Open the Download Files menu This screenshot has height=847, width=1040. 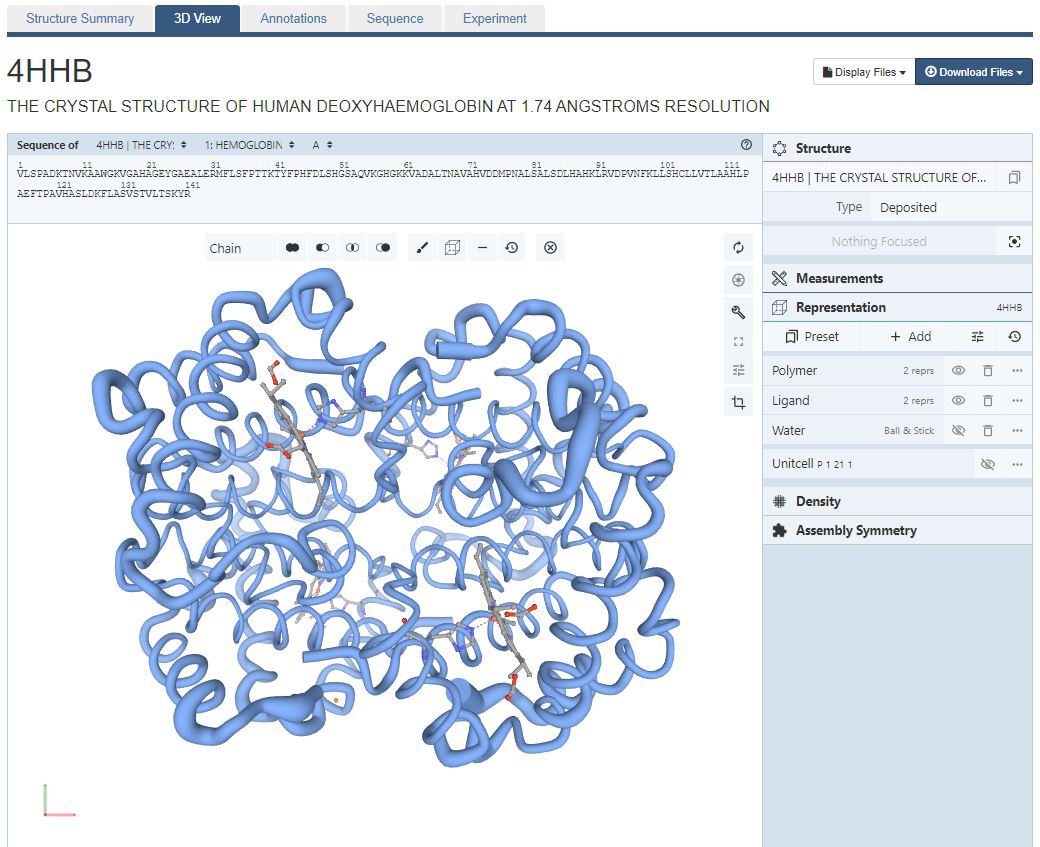(x=973, y=71)
